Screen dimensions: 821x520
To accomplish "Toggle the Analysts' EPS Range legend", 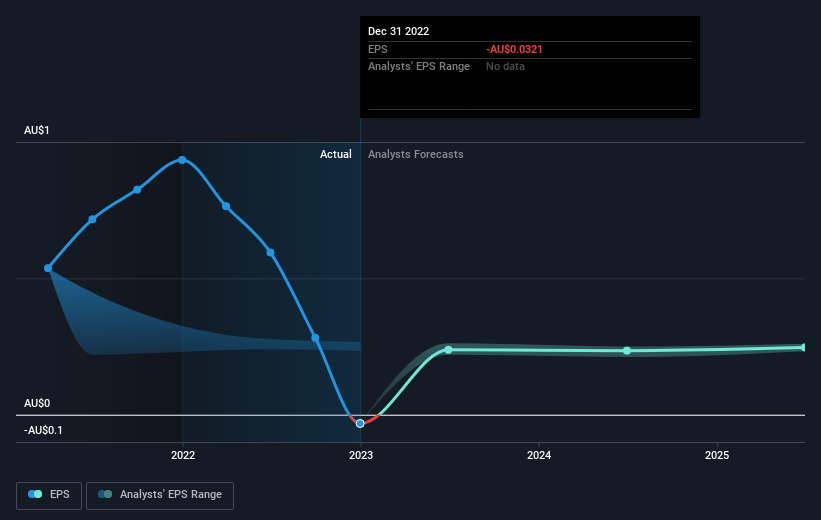I will (x=160, y=495).
